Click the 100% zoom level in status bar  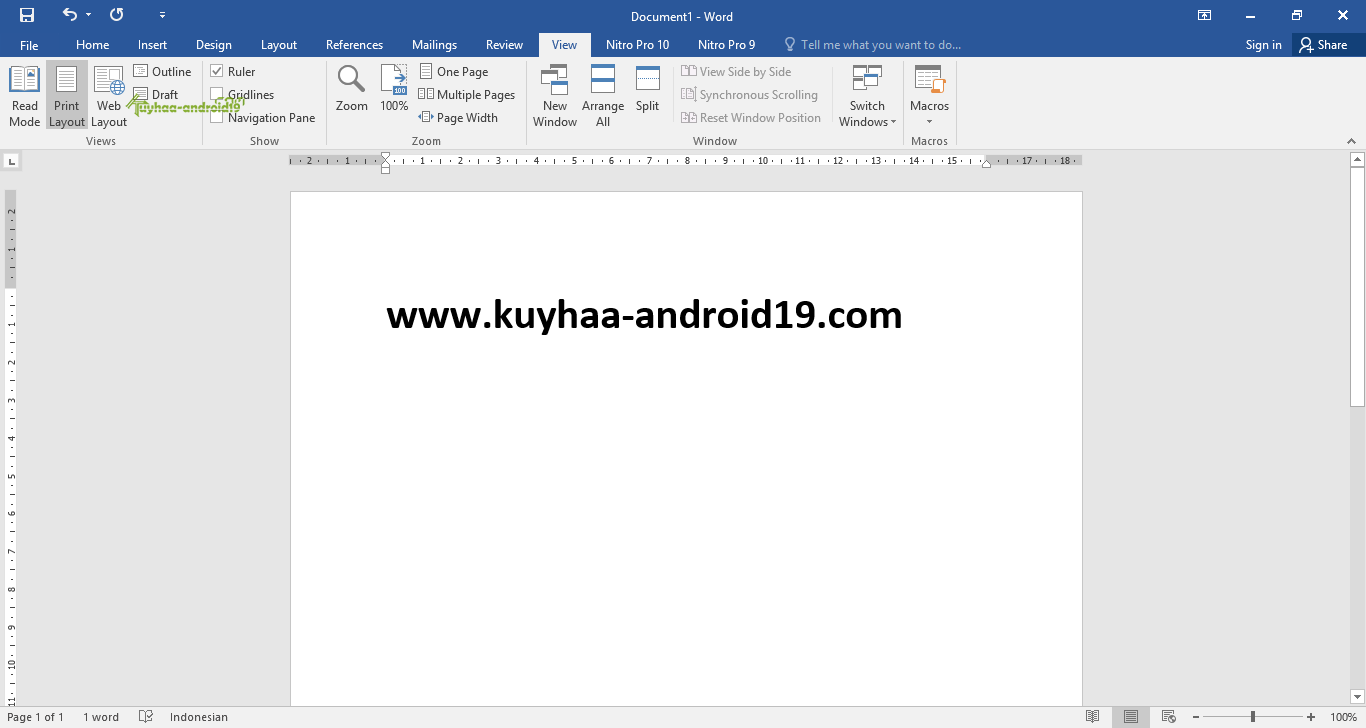click(1343, 717)
